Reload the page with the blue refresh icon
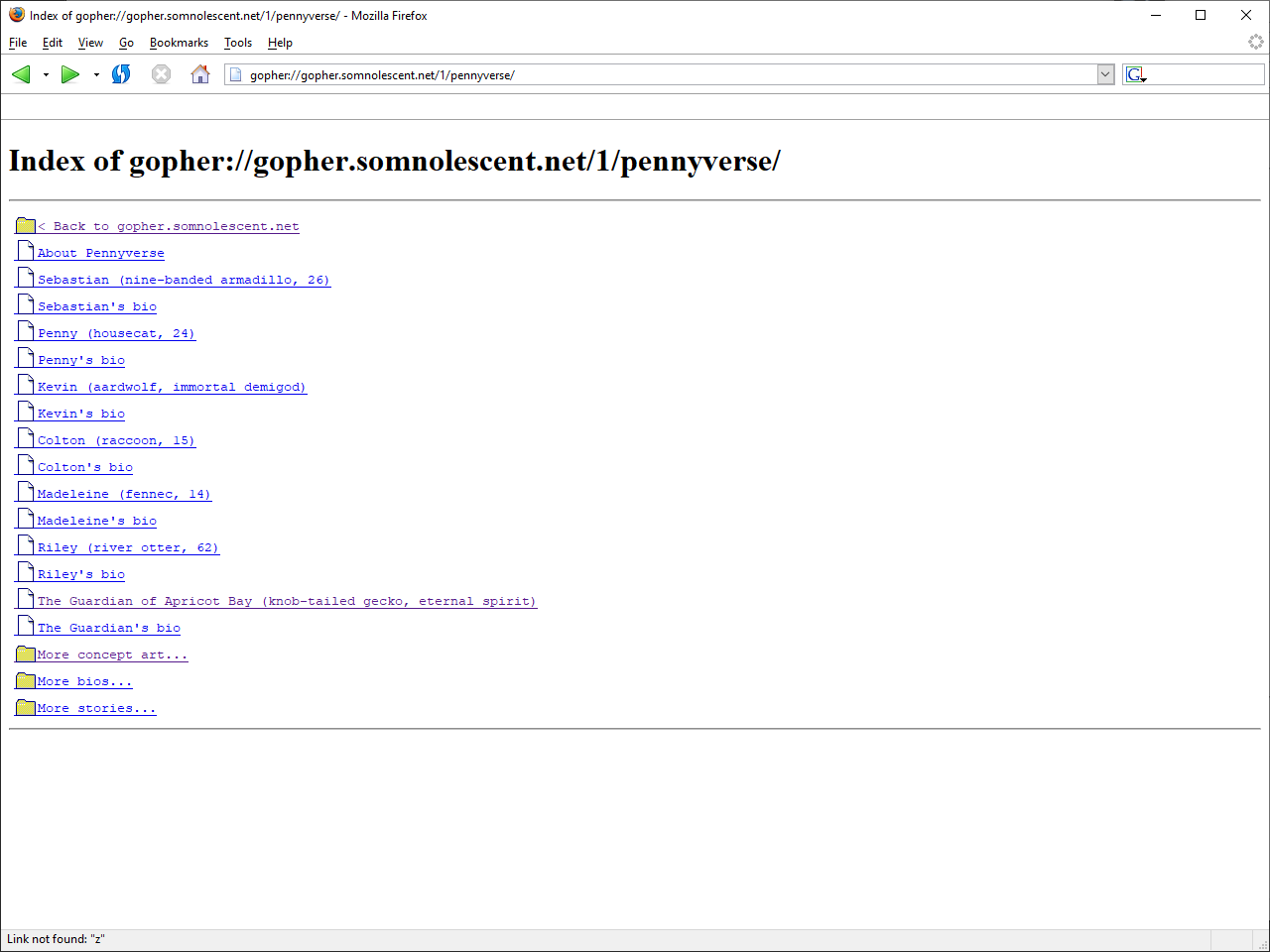Viewport: 1270px width, 952px height. pos(121,74)
